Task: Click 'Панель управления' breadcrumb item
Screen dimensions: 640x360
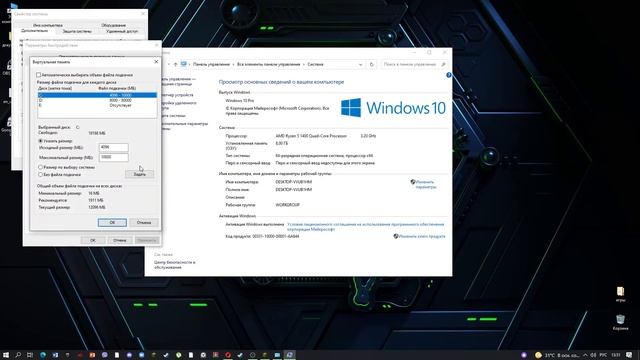Action: pyautogui.click(x=211, y=64)
